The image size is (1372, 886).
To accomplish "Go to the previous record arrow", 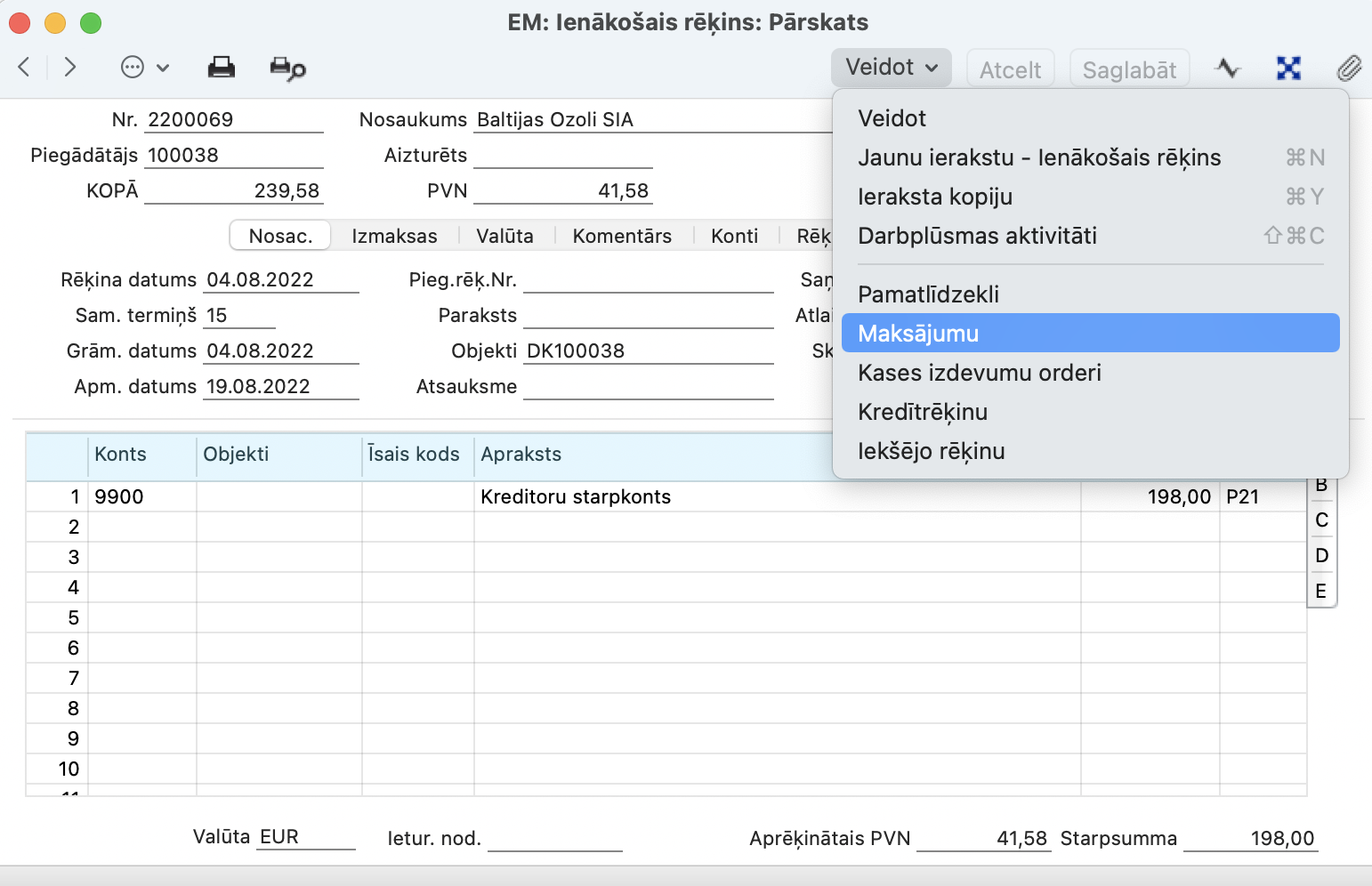I will 24,68.
